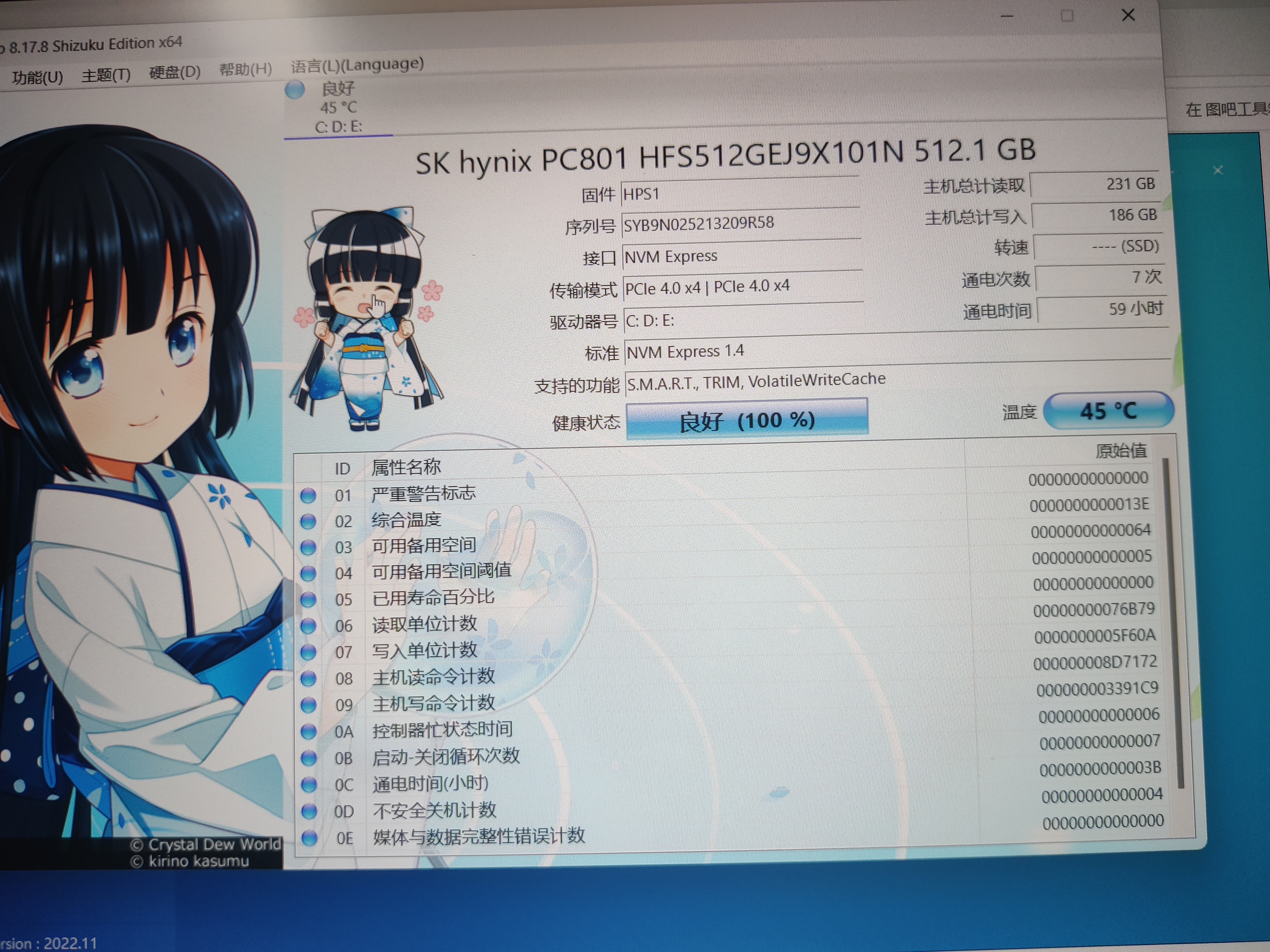Click the 属性名称 column header

tap(406, 466)
